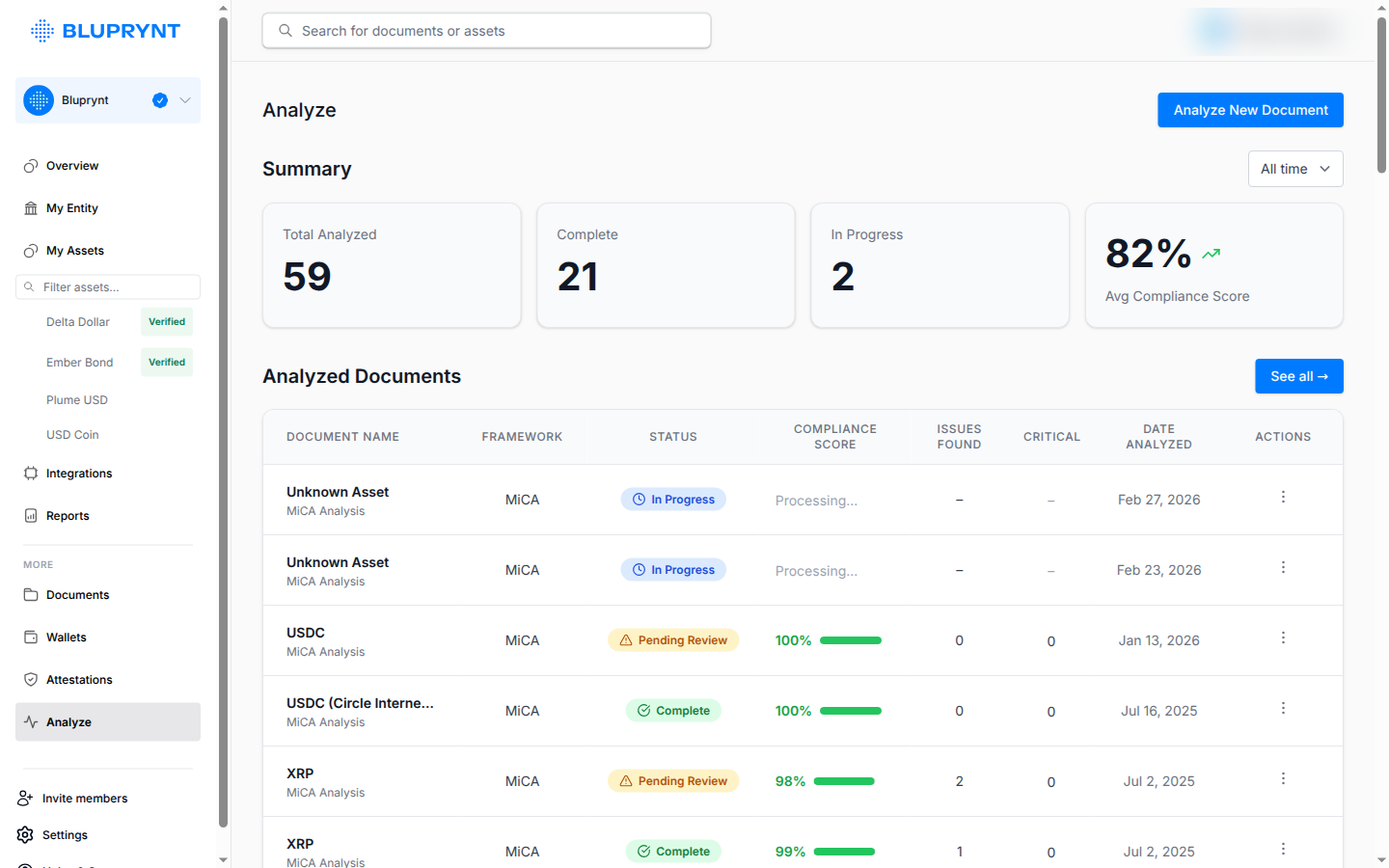
Task: Open actions menu for USDC Jan 13 row
Action: tap(1283, 637)
